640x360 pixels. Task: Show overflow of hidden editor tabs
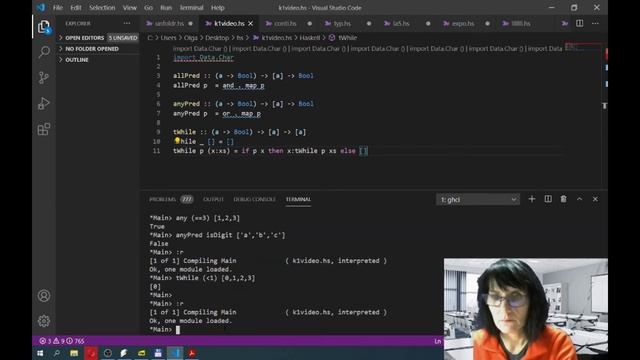click(x=564, y=23)
